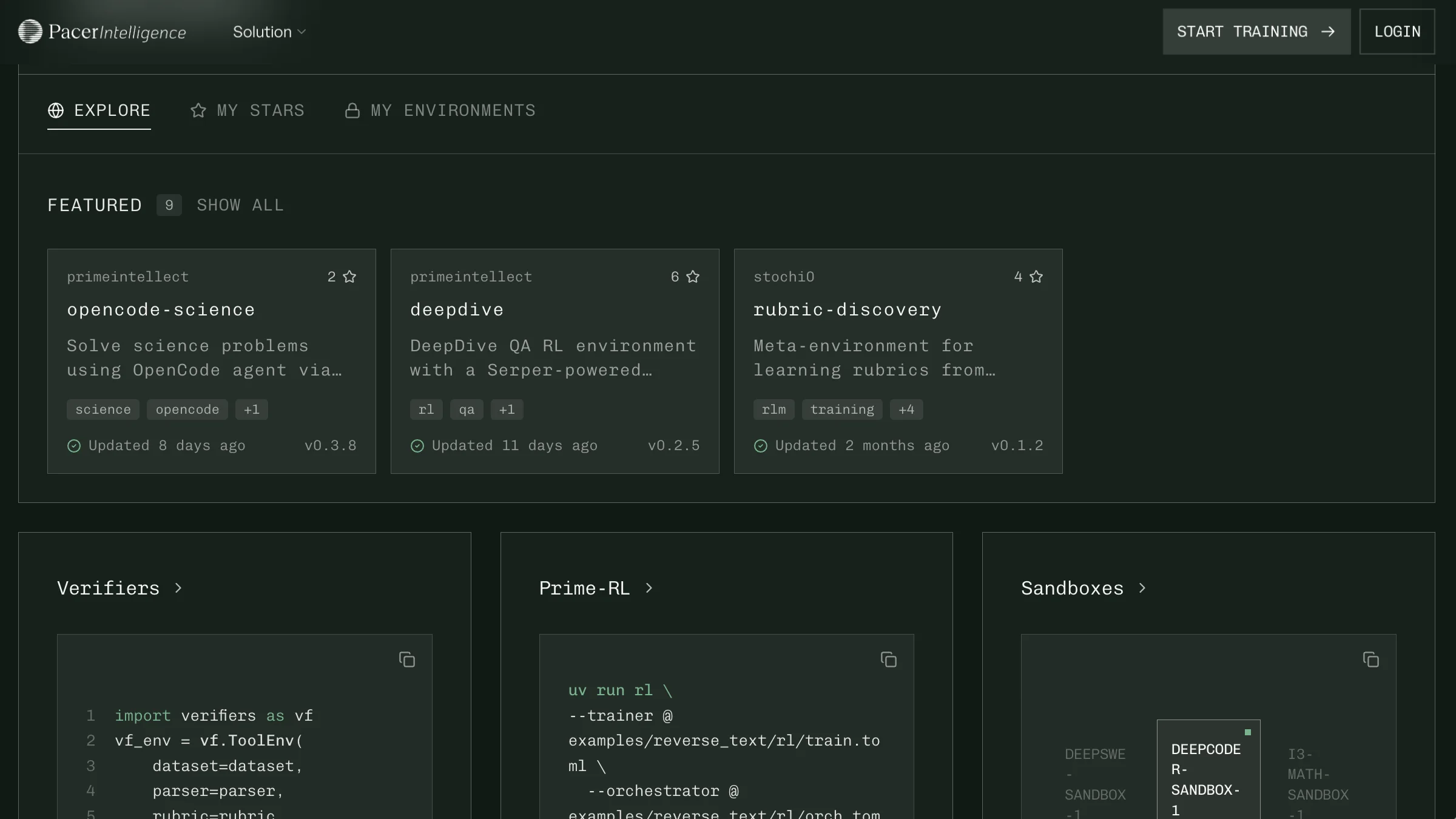
Task: Click the 'uv run rl \' command line
Action: pos(620,690)
